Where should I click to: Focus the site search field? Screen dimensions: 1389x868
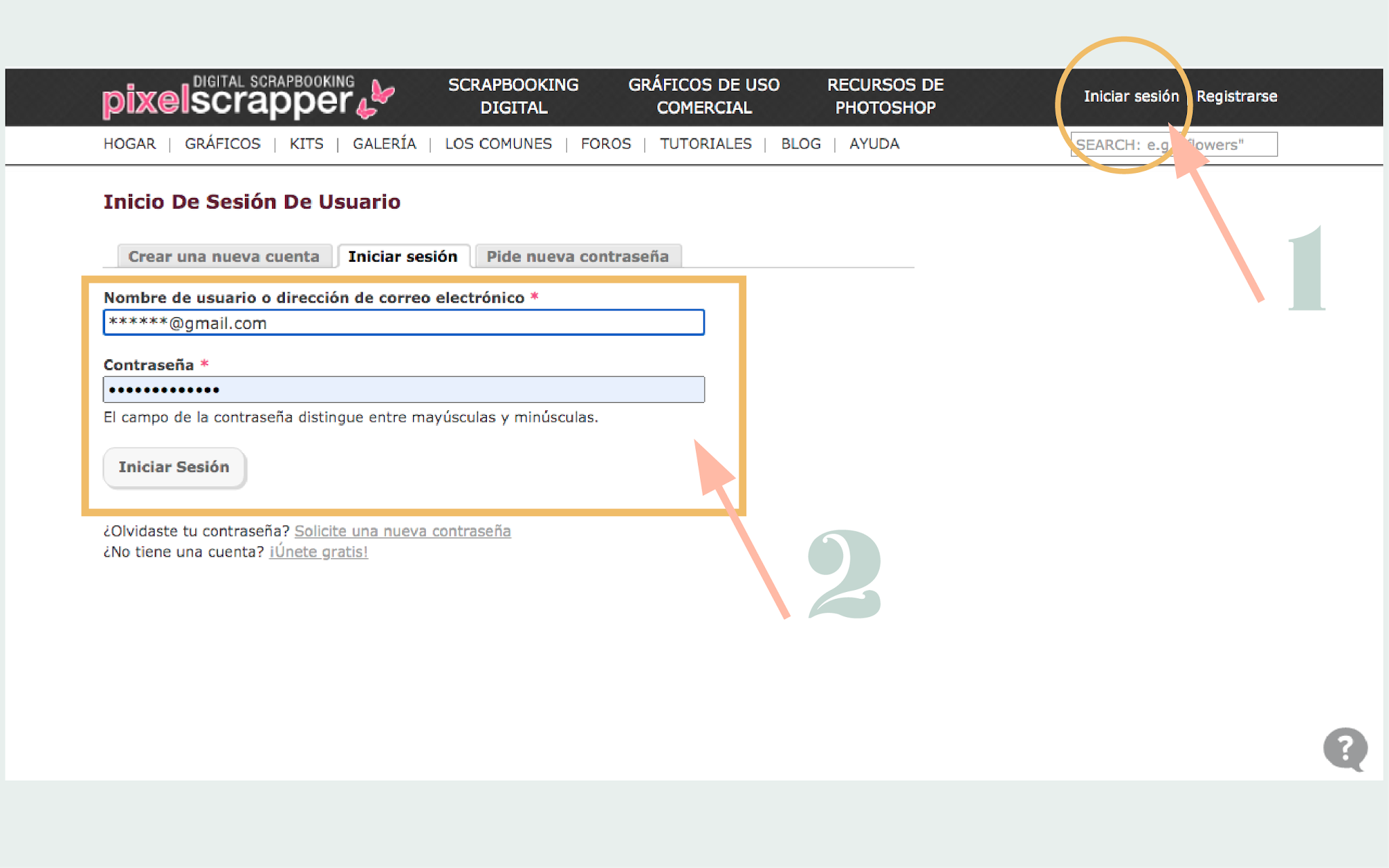point(1174,144)
